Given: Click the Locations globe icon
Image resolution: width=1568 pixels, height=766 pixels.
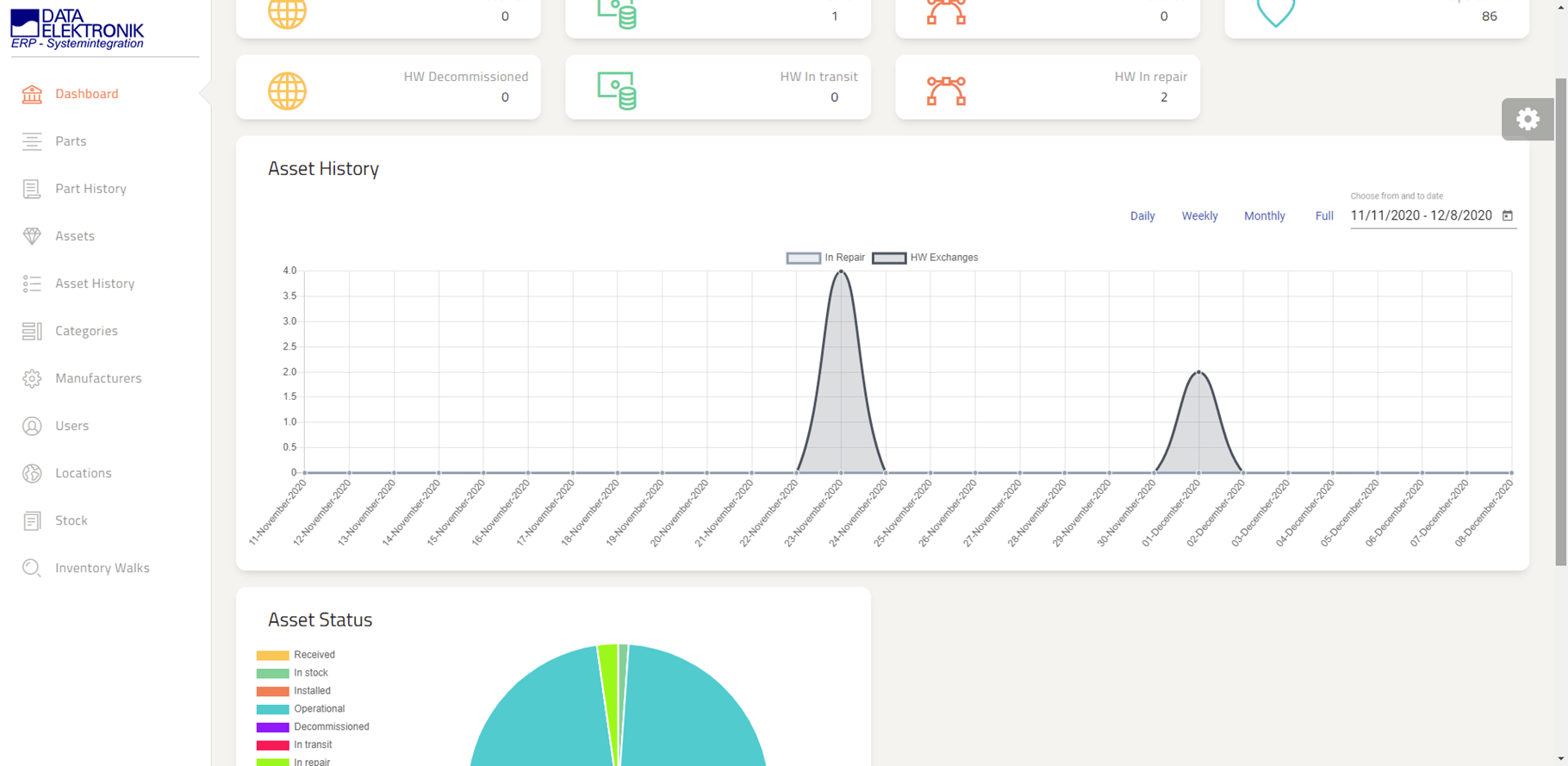Looking at the screenshot, I should pos(32,473).
